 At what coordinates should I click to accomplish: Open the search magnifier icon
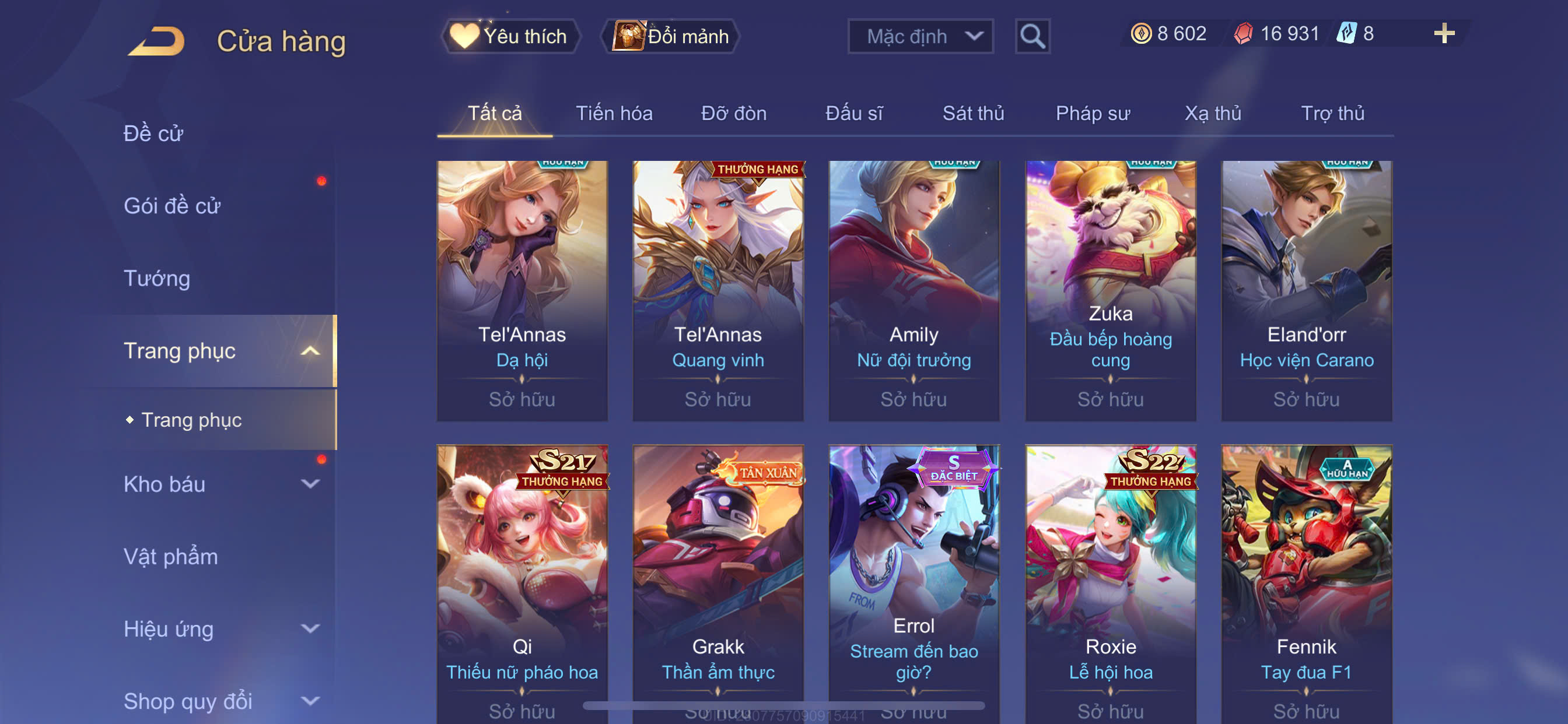(x=1032, y=37)
